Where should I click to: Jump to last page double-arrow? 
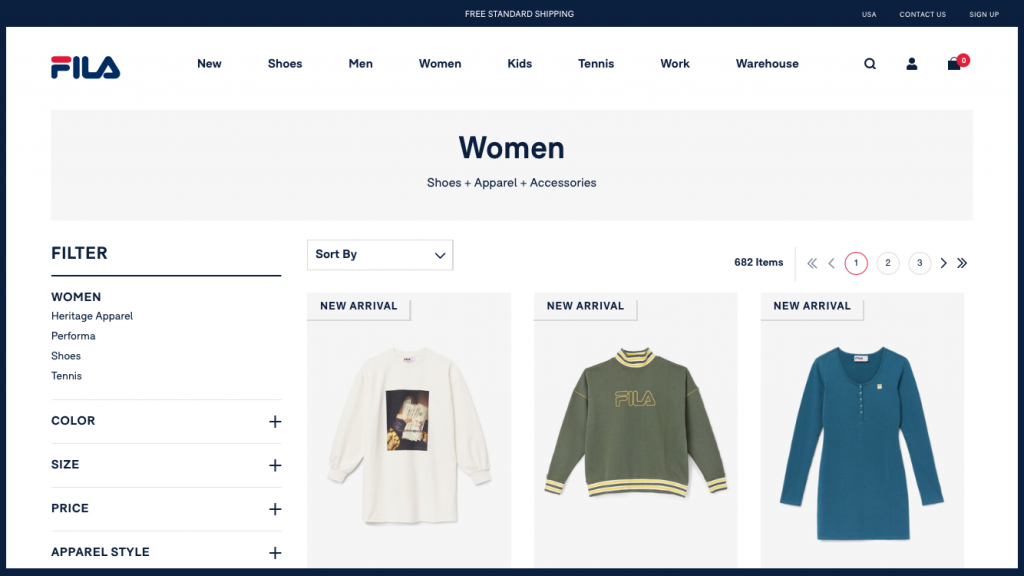[x=962, y=263]
